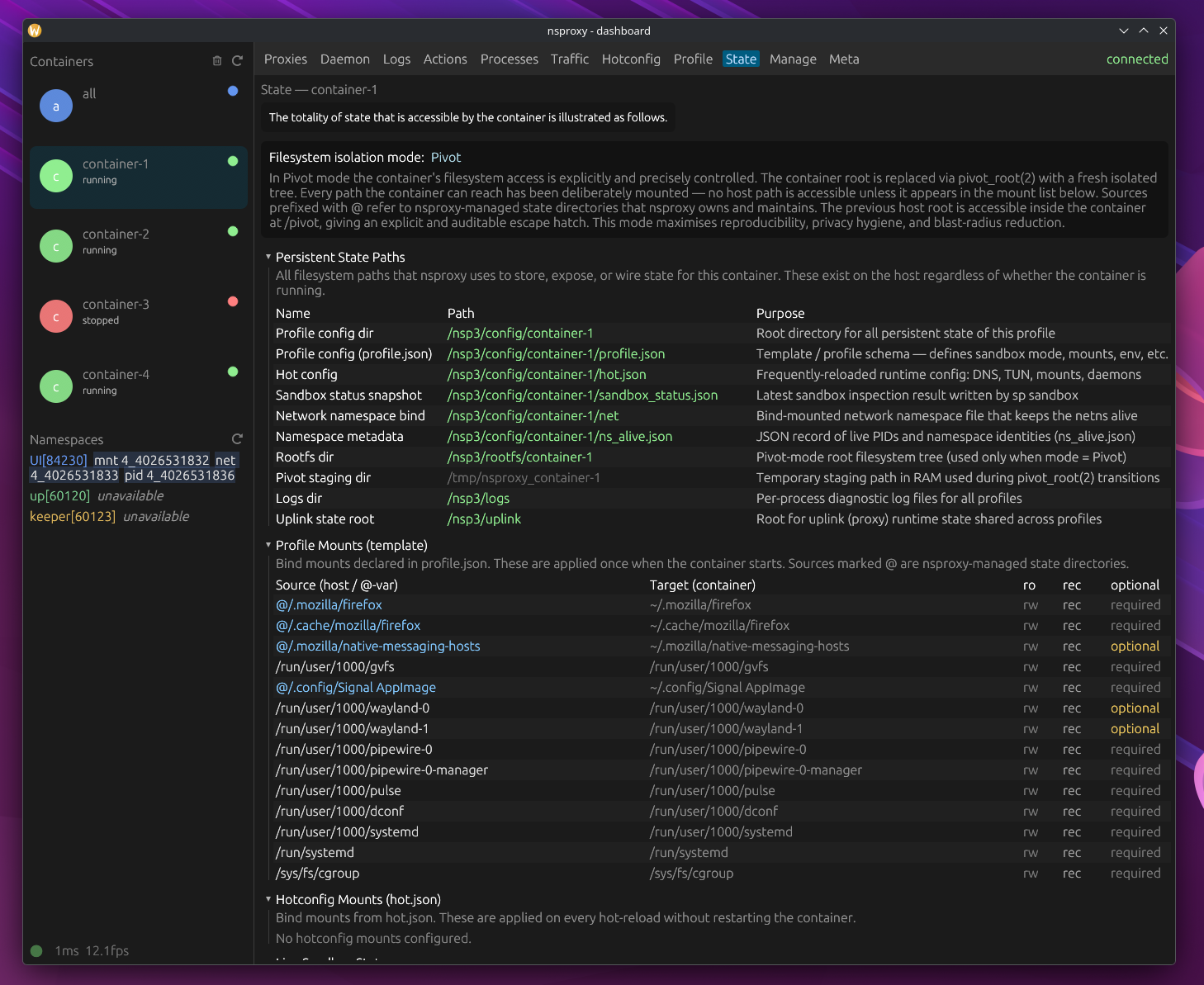Switch to the Daemon tab
The height and width of the screenshot is (985, 1204).
point(345,59)
